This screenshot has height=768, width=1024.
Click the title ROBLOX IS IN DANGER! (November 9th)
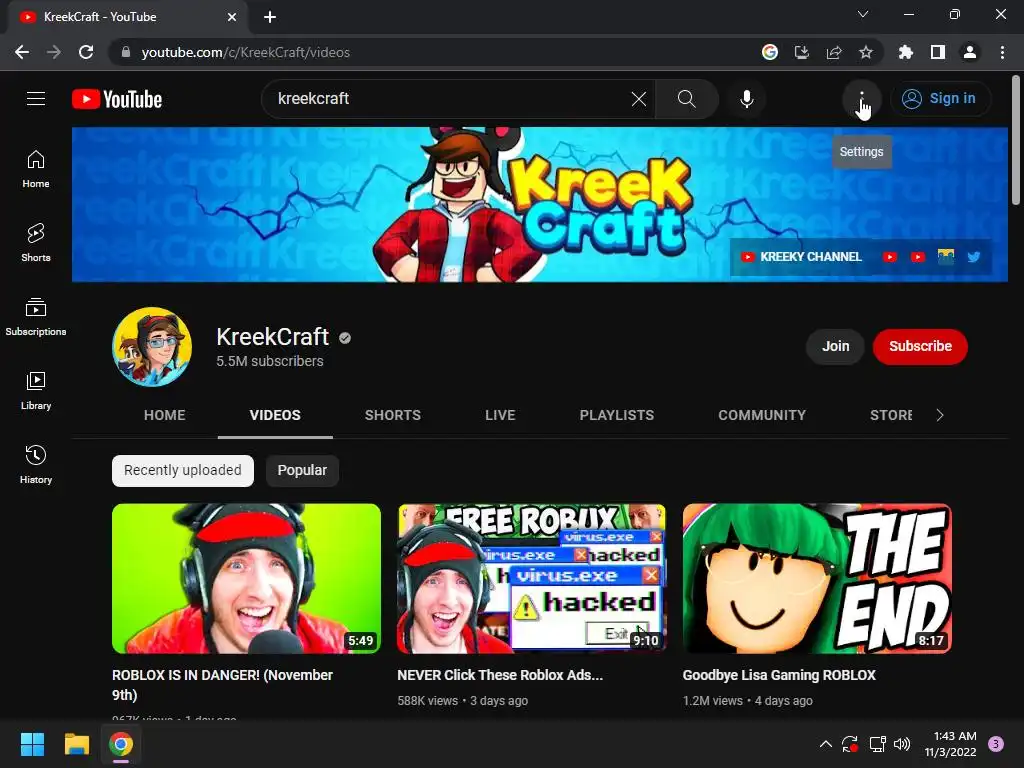coord(222,685)
